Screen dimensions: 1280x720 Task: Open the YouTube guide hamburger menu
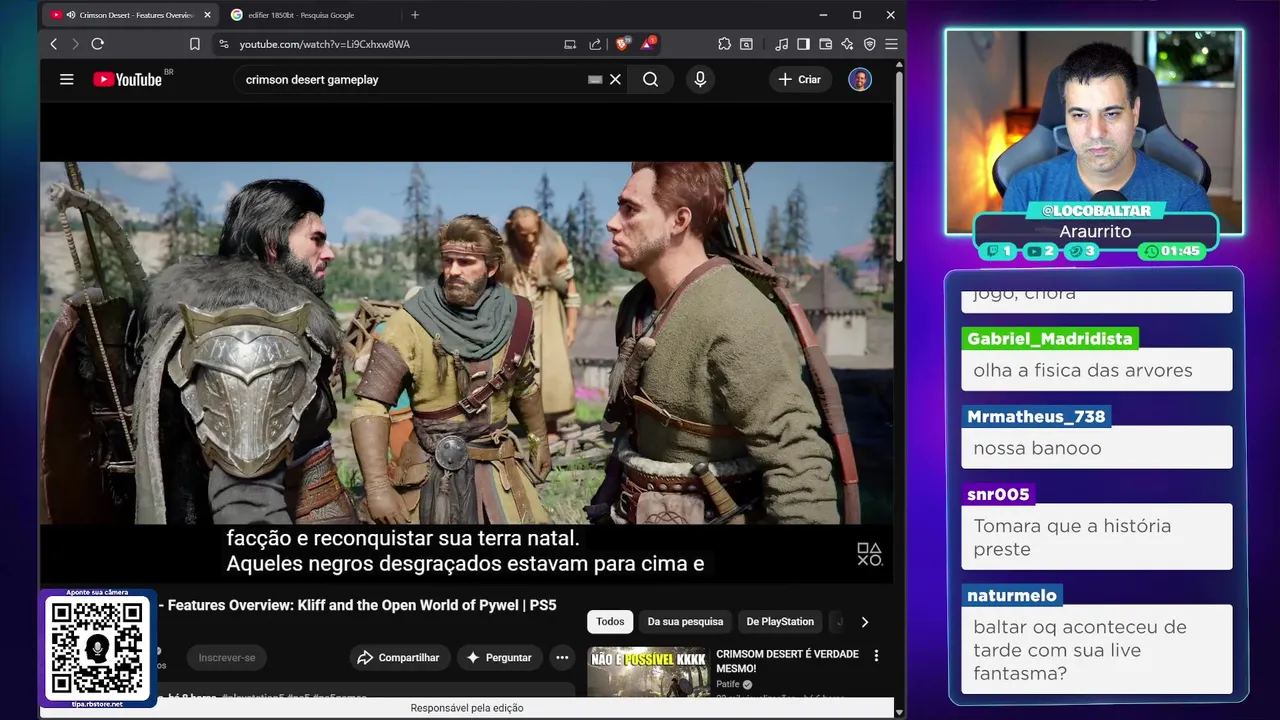(x=67, y=79)
